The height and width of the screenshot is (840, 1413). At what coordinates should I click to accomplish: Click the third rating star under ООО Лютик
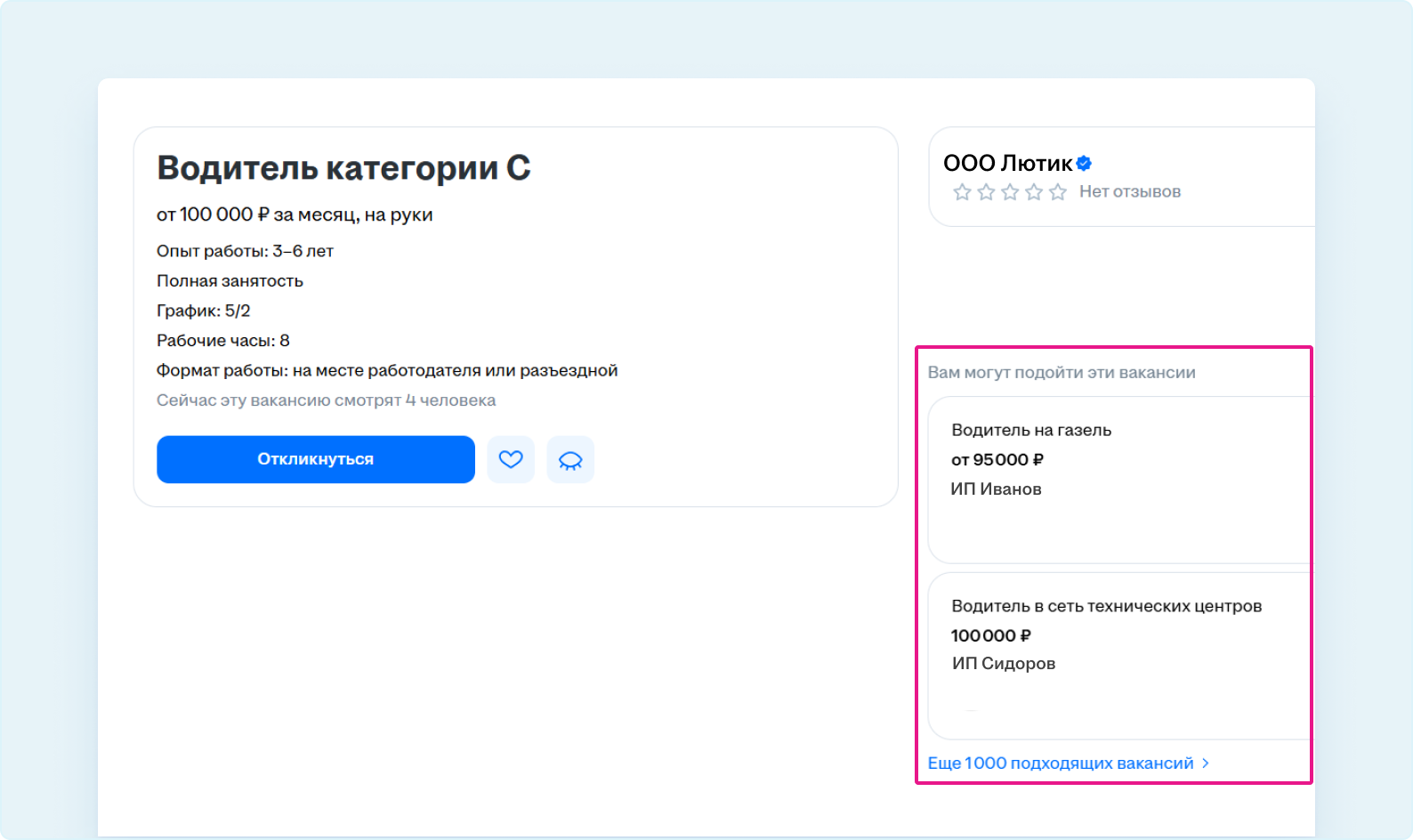(1010, 192)
